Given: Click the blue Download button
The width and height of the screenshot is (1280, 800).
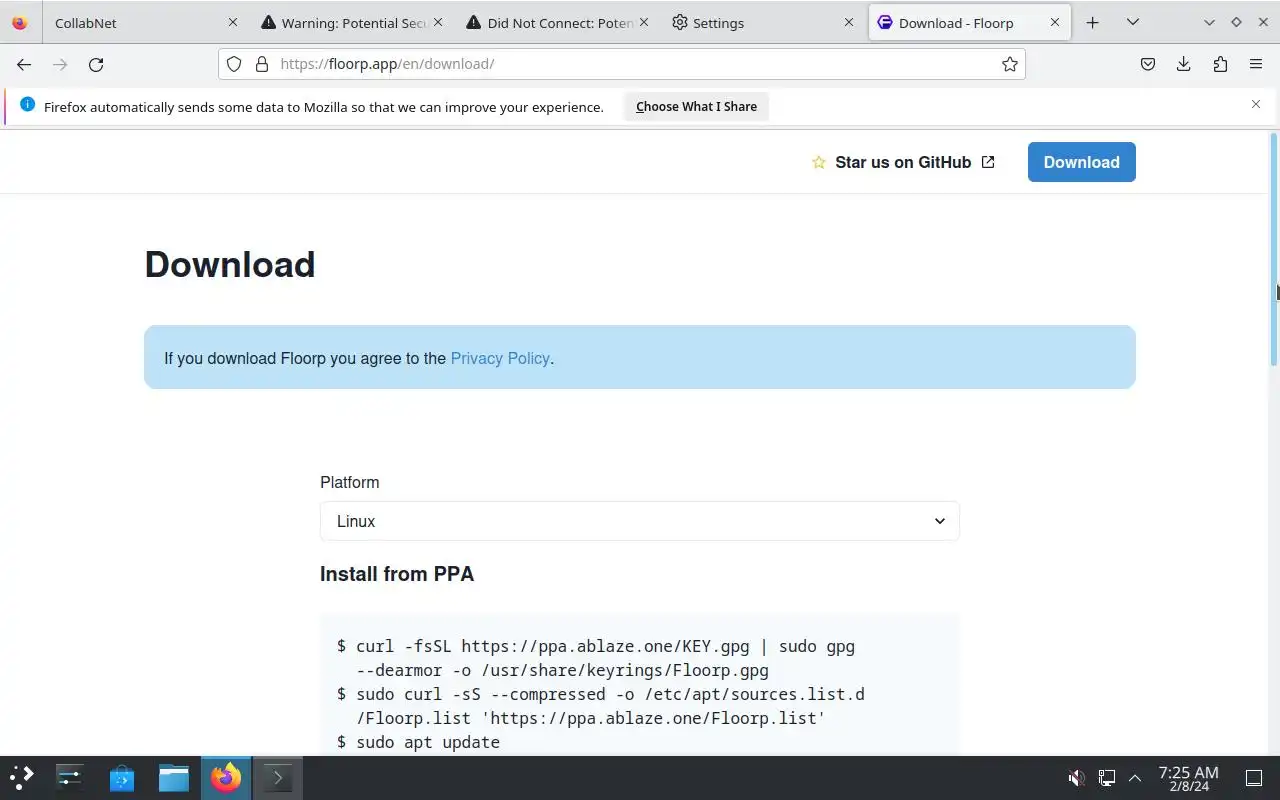Looking at the screenshot, I should click(1081, 162).
